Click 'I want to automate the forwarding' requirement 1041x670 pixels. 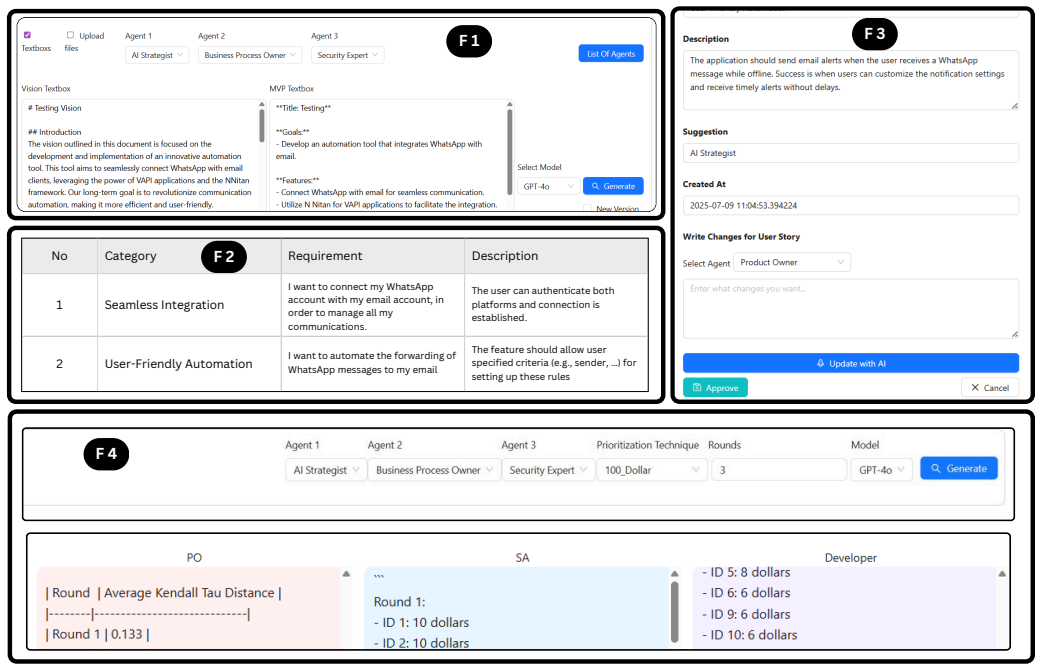(x=373, y=363)
